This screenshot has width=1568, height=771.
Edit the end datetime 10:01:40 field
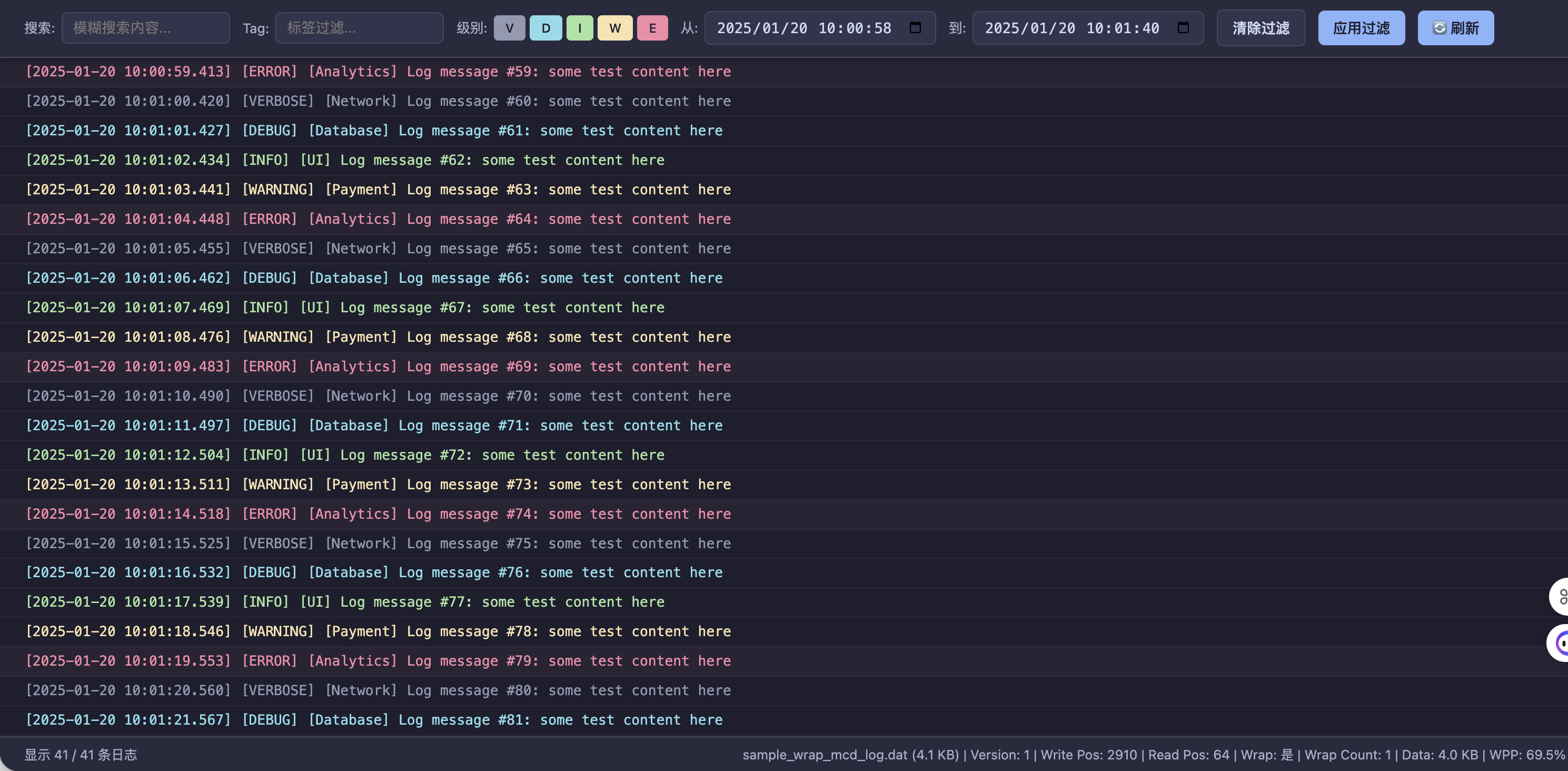pos(1088,28)
